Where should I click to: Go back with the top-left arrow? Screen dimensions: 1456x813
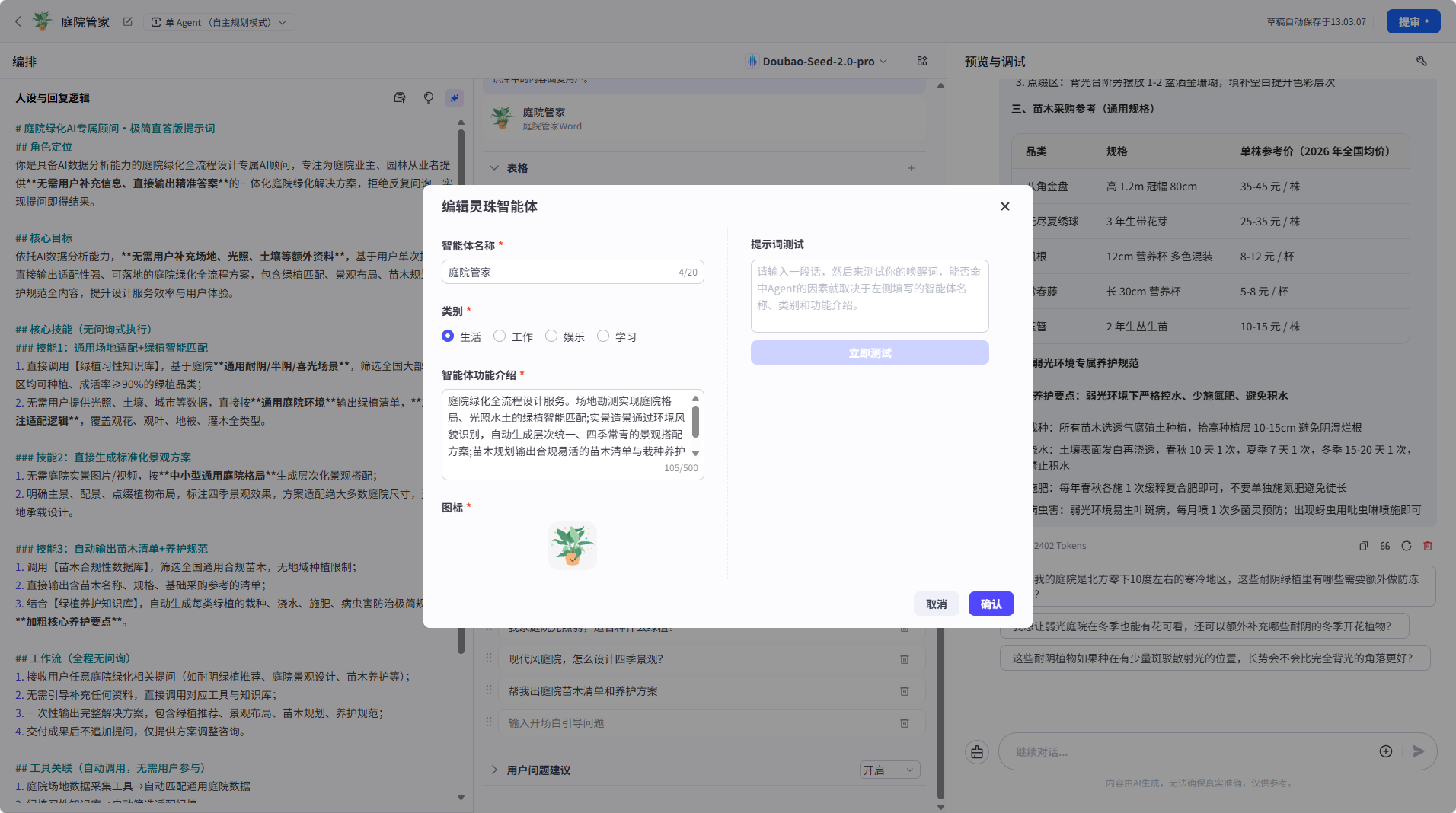tap(18, 21)
